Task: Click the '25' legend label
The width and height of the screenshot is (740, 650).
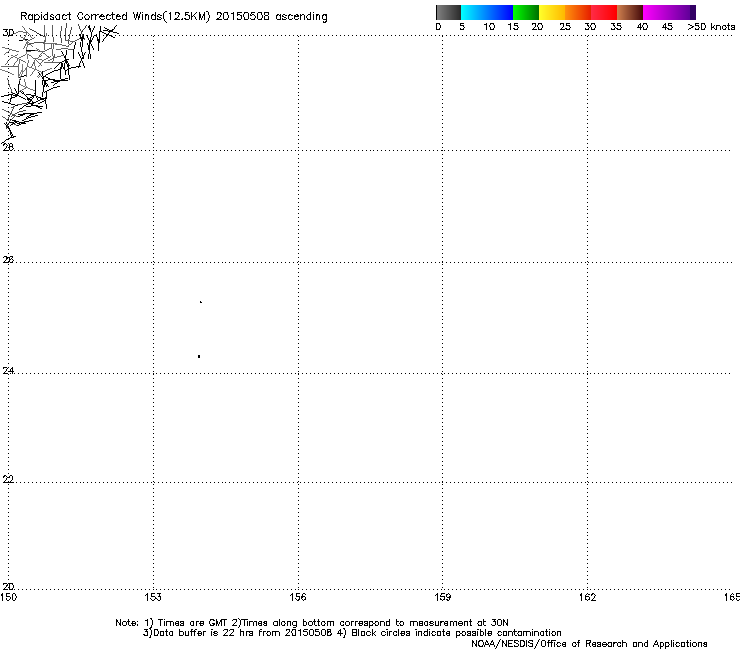Action: (564, 27)
